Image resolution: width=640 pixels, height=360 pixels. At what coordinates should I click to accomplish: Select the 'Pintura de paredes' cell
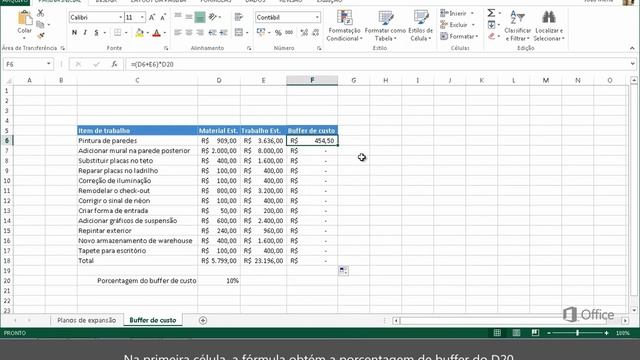tap(137, 141)
